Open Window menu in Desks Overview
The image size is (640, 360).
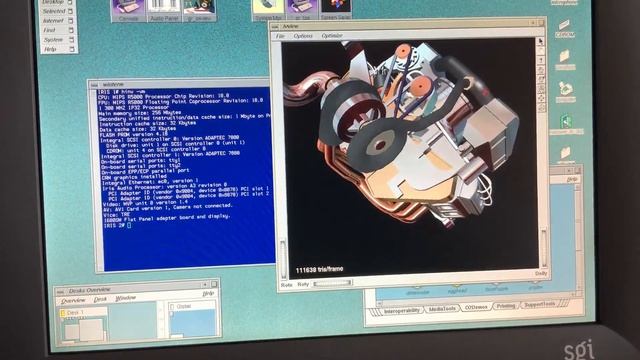pos(125,298)
